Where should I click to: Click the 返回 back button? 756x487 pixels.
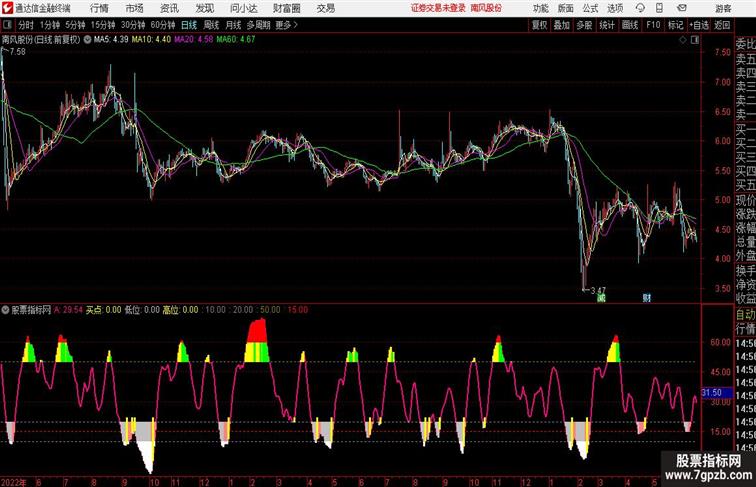coord(722,25)
